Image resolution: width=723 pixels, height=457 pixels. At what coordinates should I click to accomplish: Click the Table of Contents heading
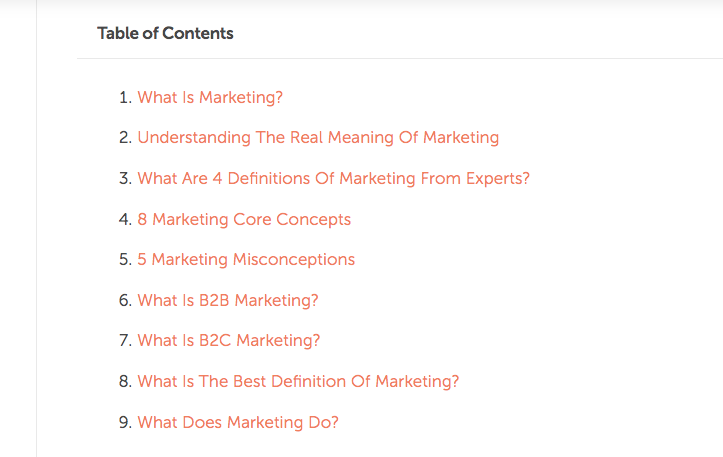click(165, 33)
